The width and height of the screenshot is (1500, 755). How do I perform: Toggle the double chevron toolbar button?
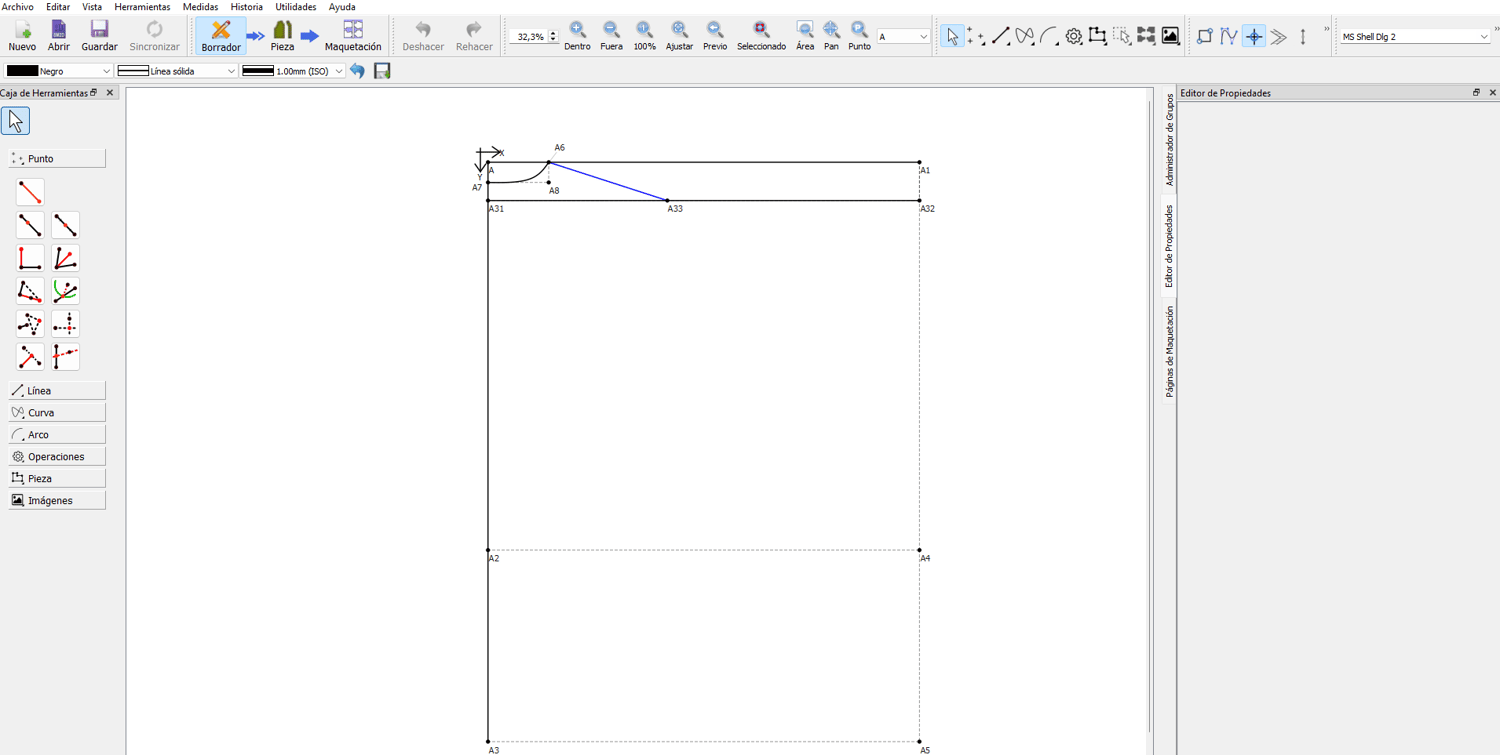[x=1278, y=37]
